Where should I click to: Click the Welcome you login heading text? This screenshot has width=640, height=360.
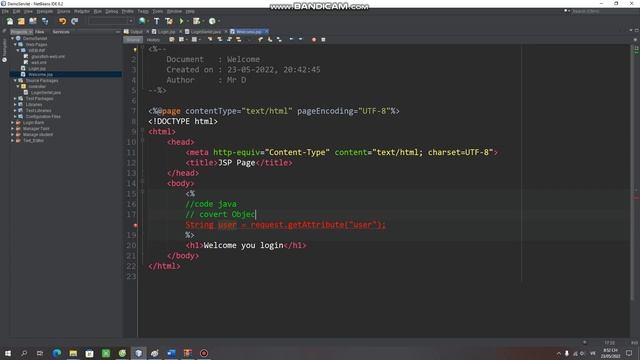[243, 245]
